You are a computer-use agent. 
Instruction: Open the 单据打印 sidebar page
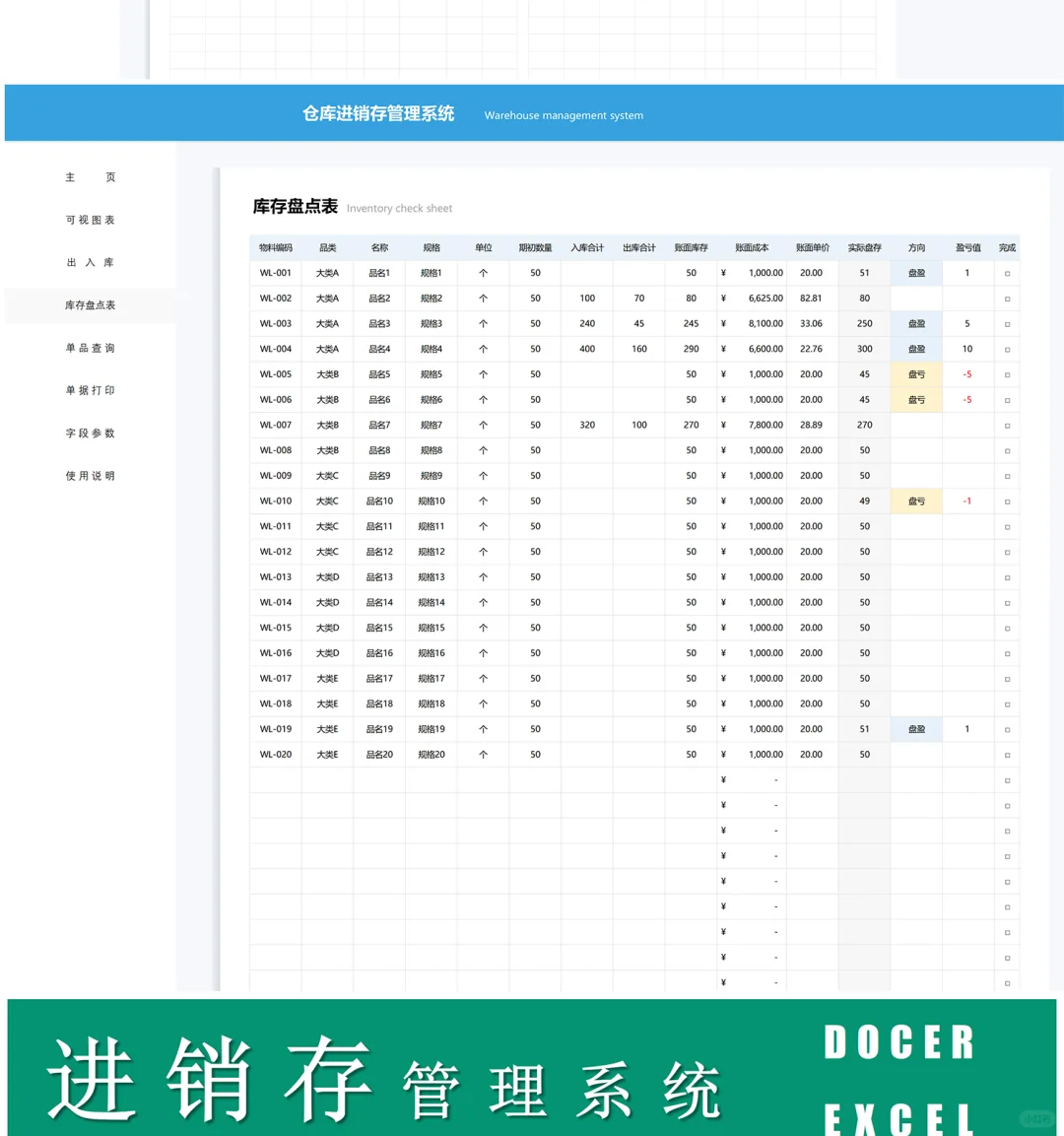(90, 390)
